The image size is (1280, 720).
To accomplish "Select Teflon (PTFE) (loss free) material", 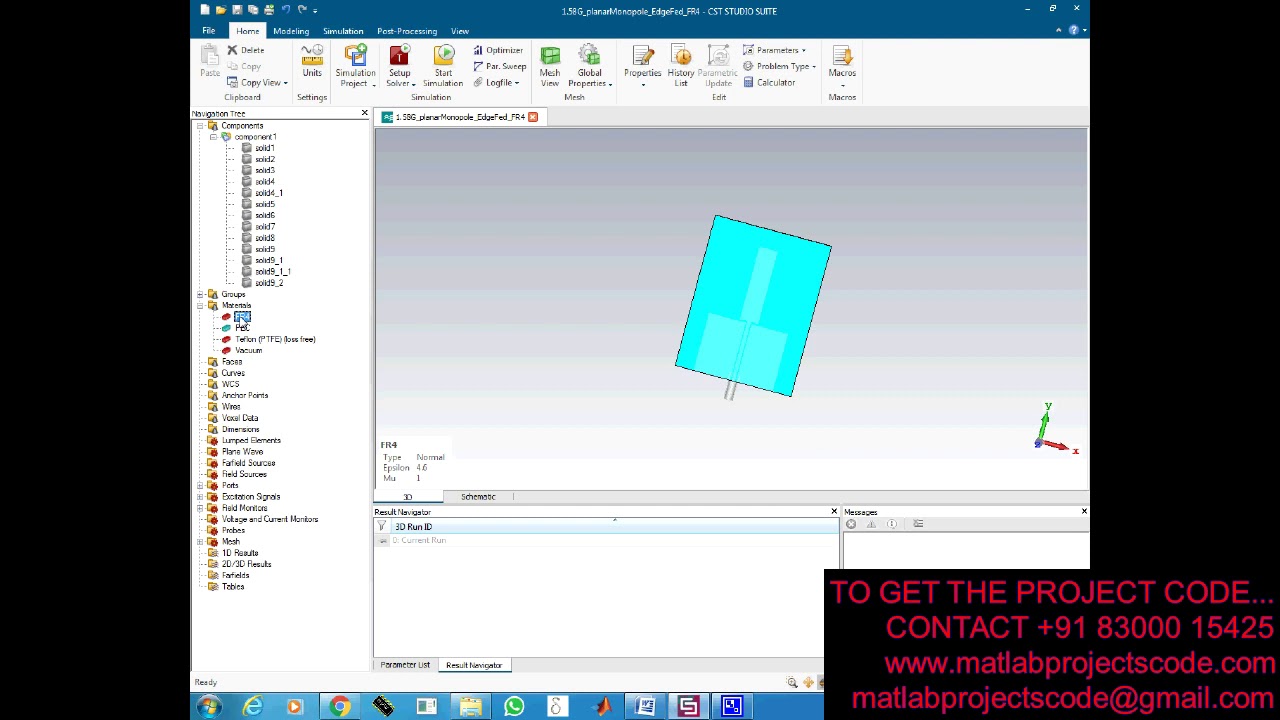I will 275,339.
